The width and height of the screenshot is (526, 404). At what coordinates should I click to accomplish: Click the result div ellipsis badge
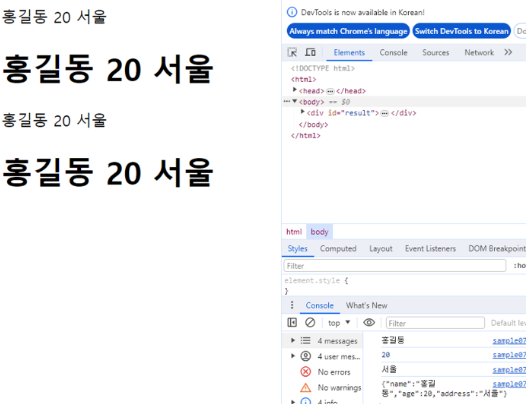[x=385, y=113]
